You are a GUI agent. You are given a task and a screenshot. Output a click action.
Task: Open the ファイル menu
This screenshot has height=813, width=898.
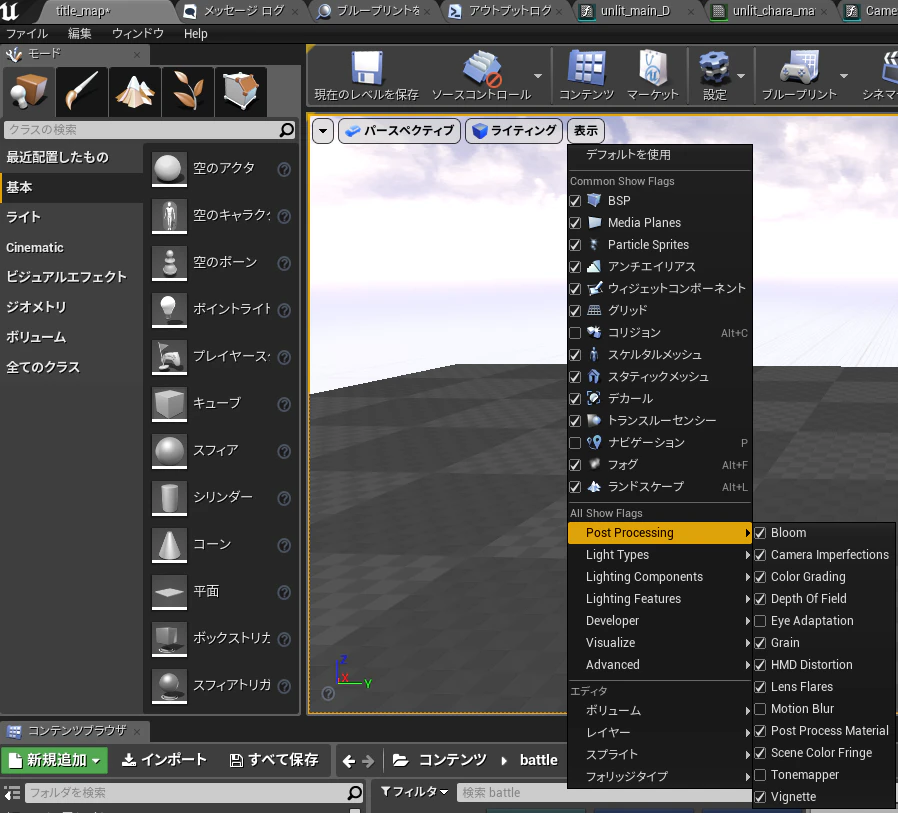pos(27,34)
